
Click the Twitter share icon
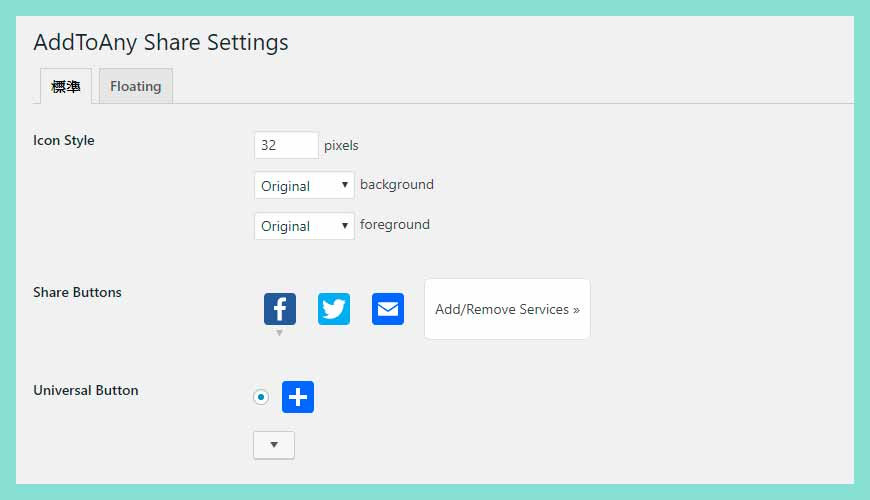334,308
